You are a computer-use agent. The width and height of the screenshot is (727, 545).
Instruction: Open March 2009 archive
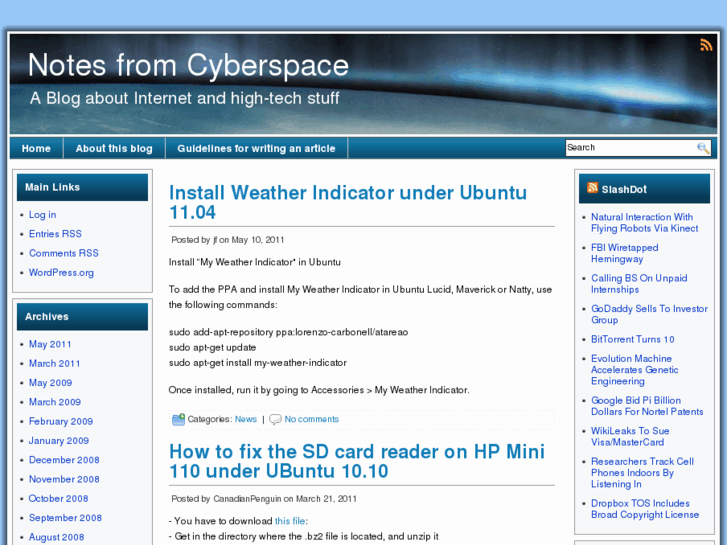(x=55, y=402)
